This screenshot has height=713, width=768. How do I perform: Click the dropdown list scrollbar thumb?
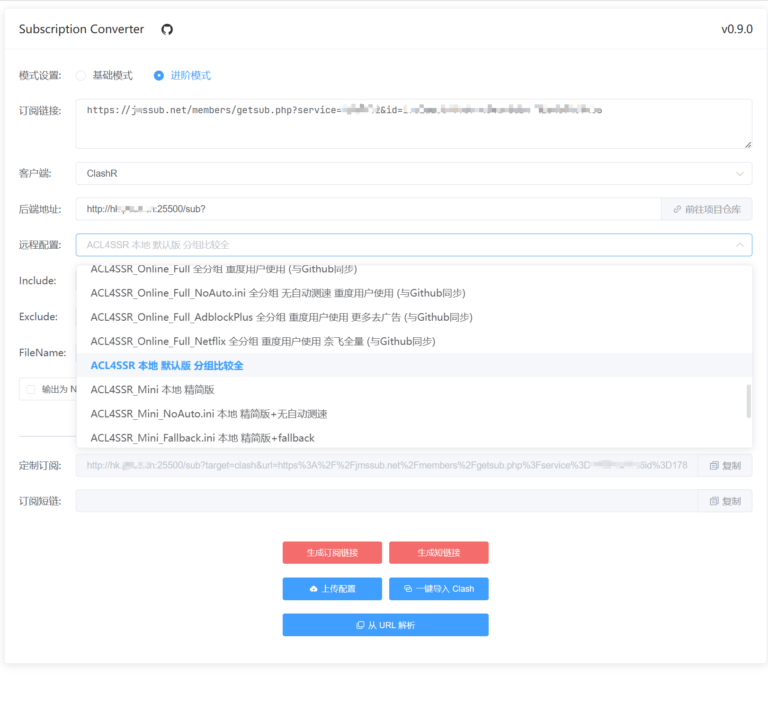(748, 400)
